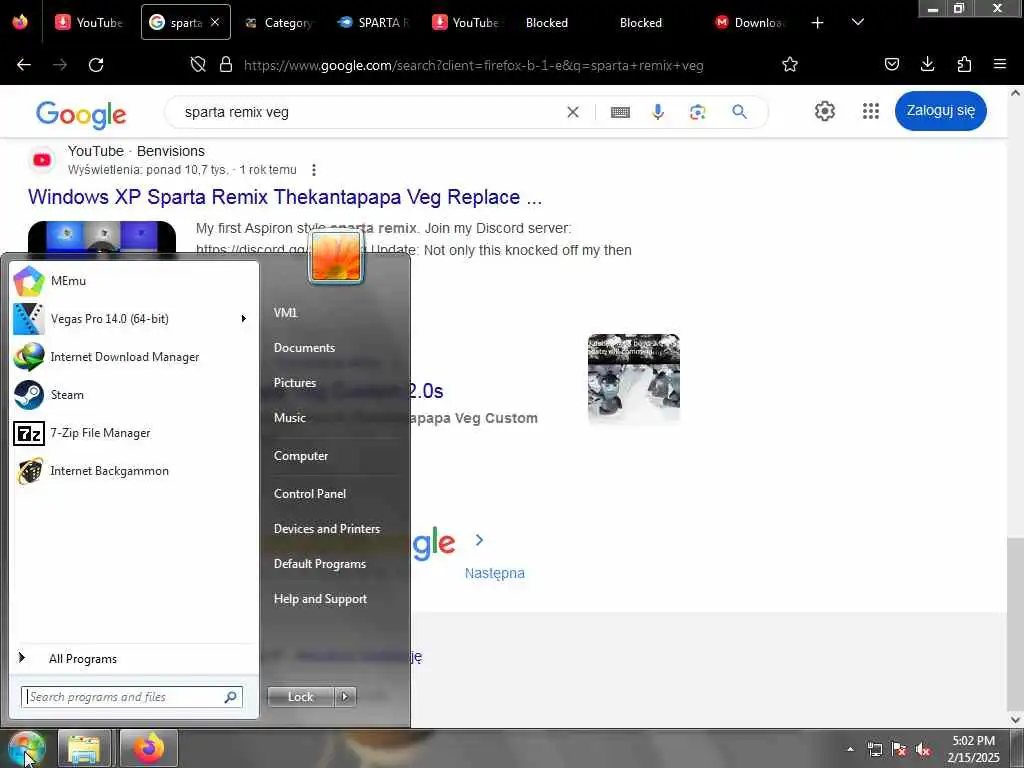This screenshot has height=768, width=1024.
Task: Click the Firefox taskbar icon
Action: point(148,749)
